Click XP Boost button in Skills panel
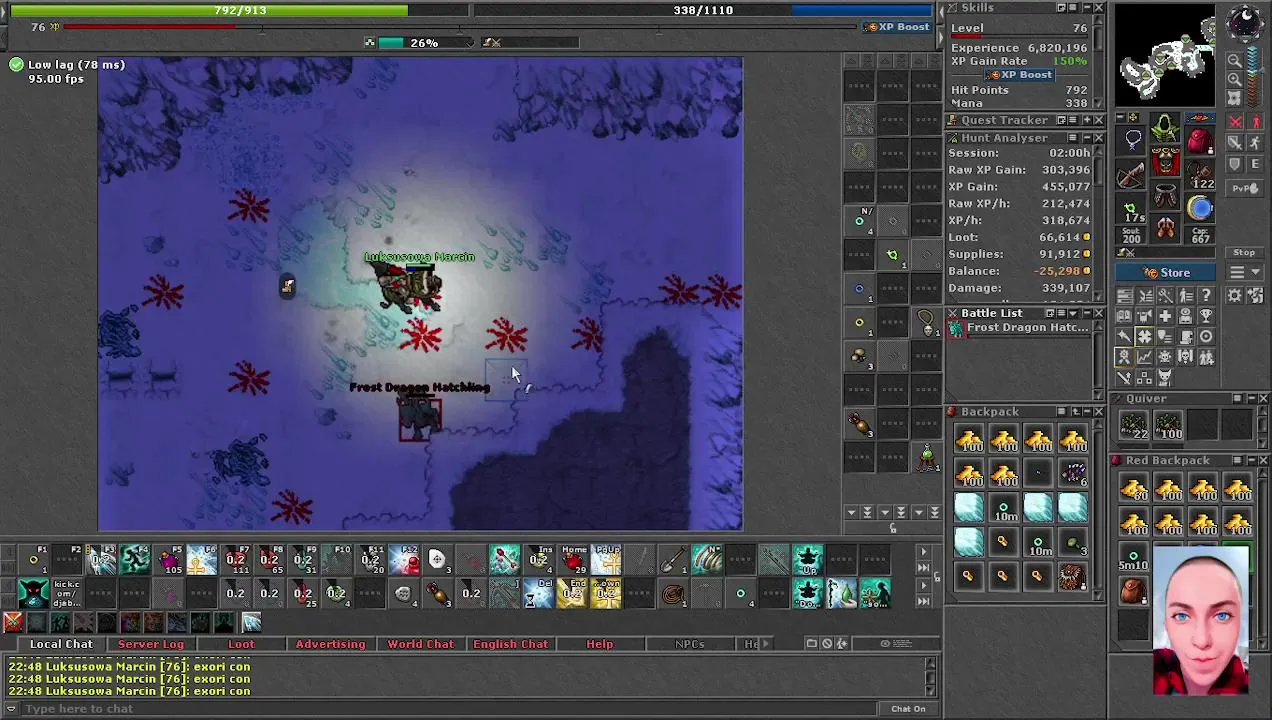The height and width of the screenshot is (720, 1272). [1018, 75]
